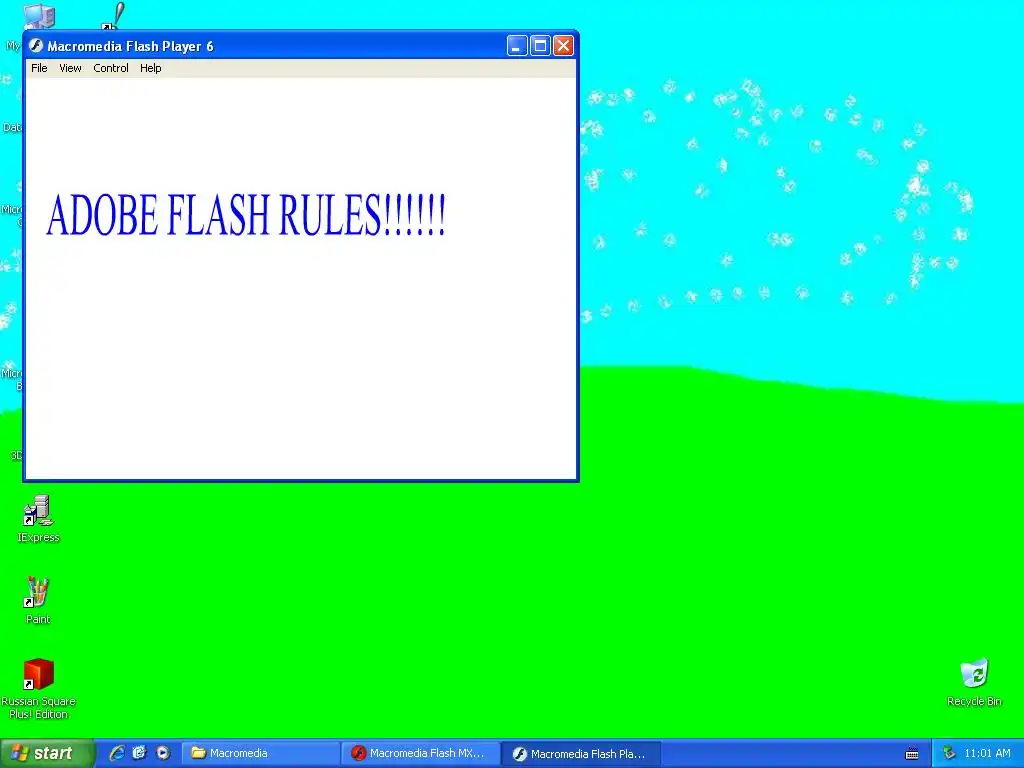Maximize the Flash Player 6 window
This screenshot has height=768, width=1024.
point(540,46)
